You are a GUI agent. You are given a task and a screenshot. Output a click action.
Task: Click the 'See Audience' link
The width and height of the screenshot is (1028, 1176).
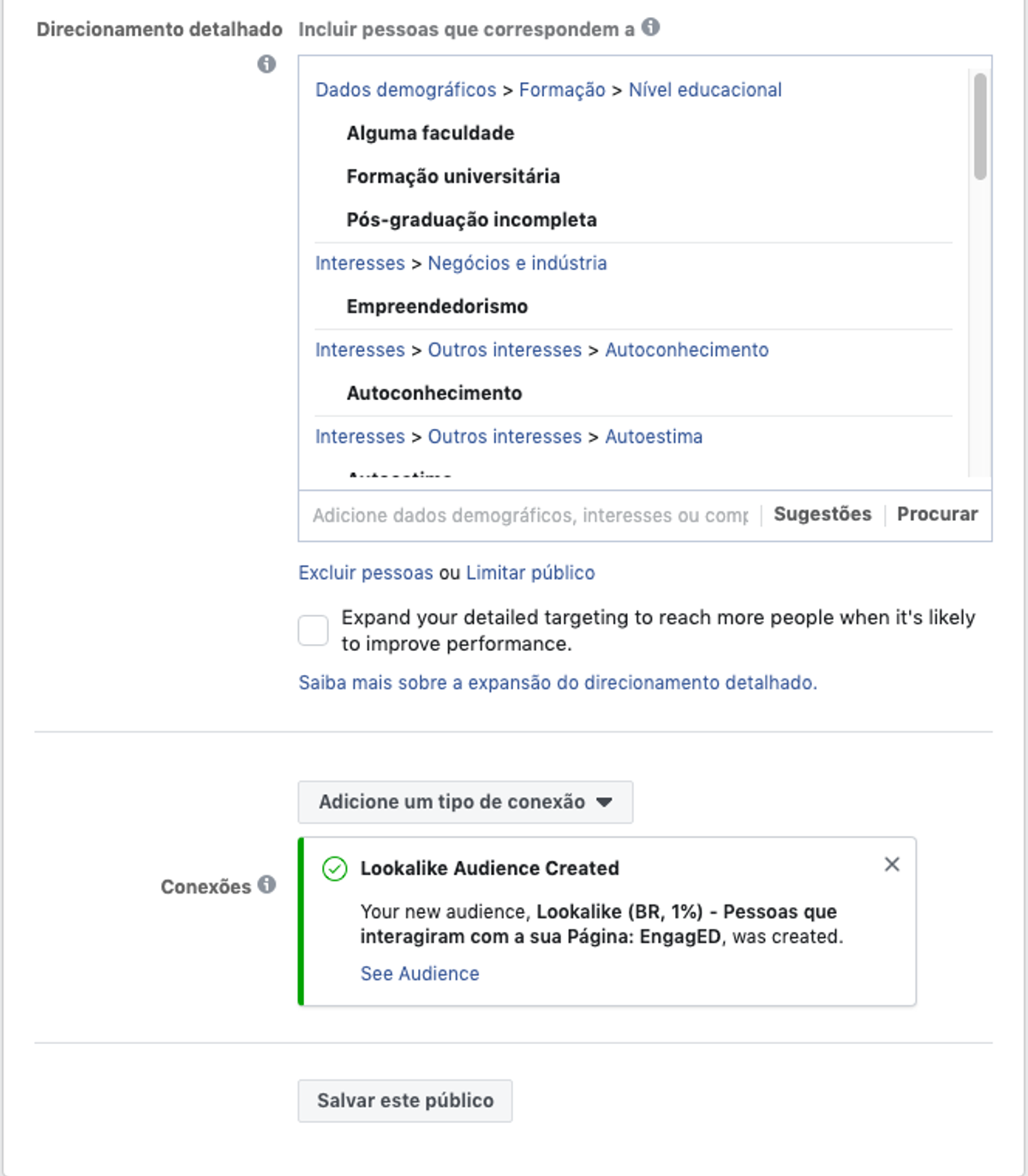420,974
